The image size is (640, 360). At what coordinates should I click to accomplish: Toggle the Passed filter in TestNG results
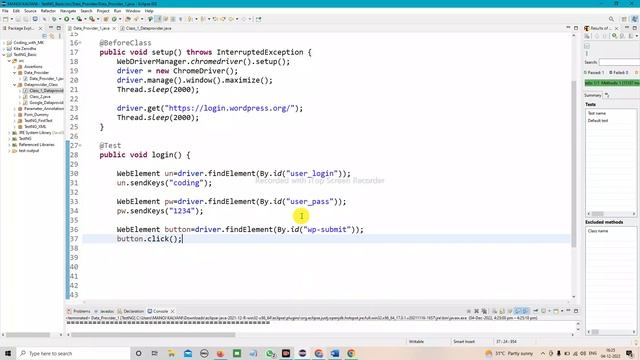pos(594,73)
